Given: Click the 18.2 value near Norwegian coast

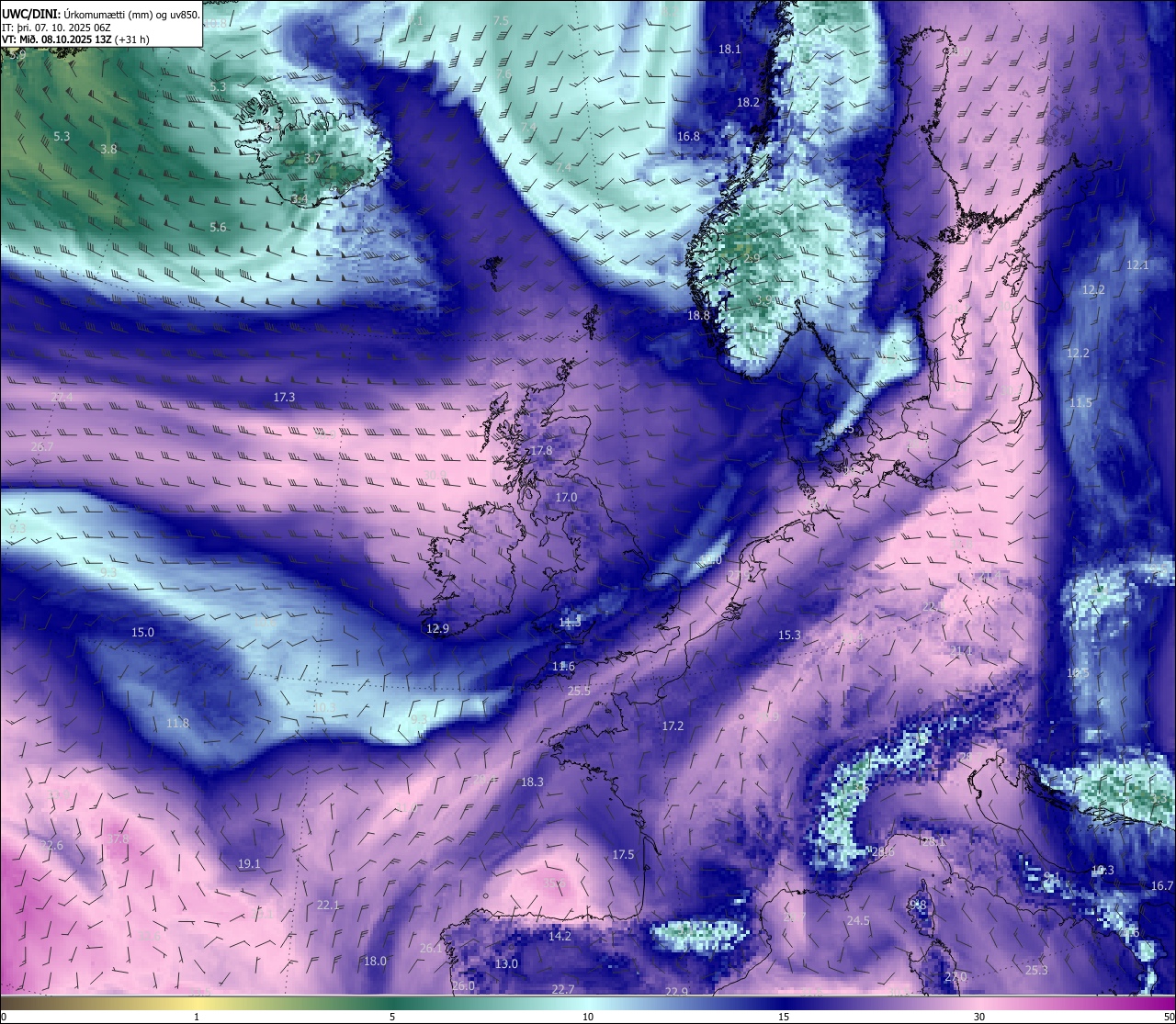Looking at the screenshot, I should click(749, 103).
